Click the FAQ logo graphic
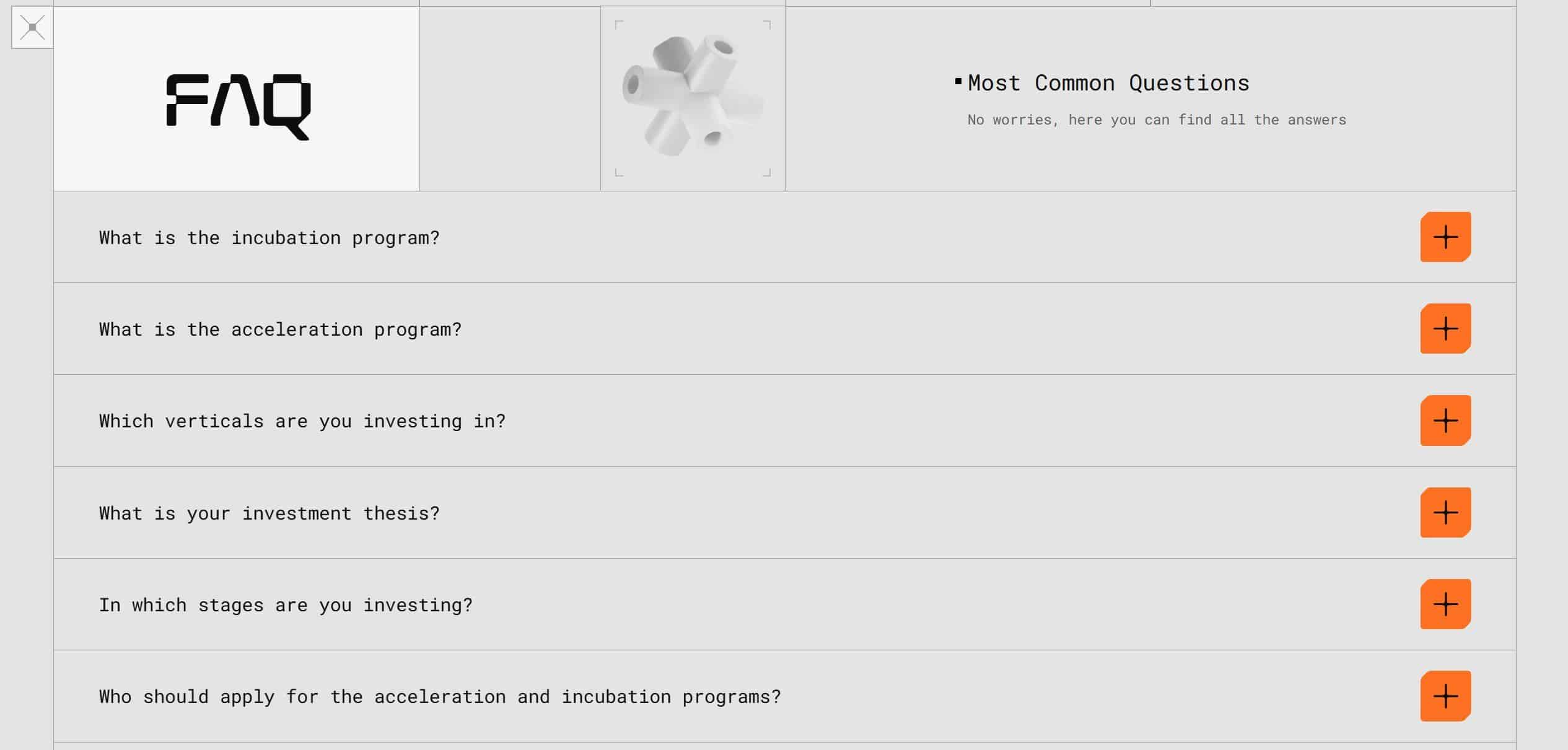Image resolution: width=1568 pixels, height=750 pixels. click(239, 107)
